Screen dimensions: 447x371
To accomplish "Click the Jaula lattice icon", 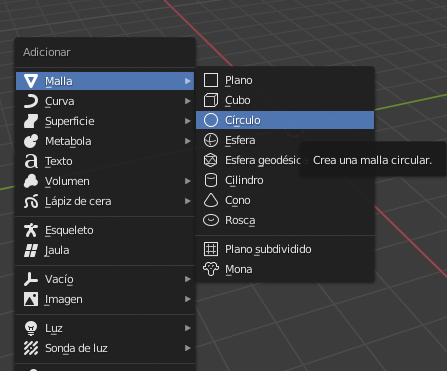I will [31, 250].
